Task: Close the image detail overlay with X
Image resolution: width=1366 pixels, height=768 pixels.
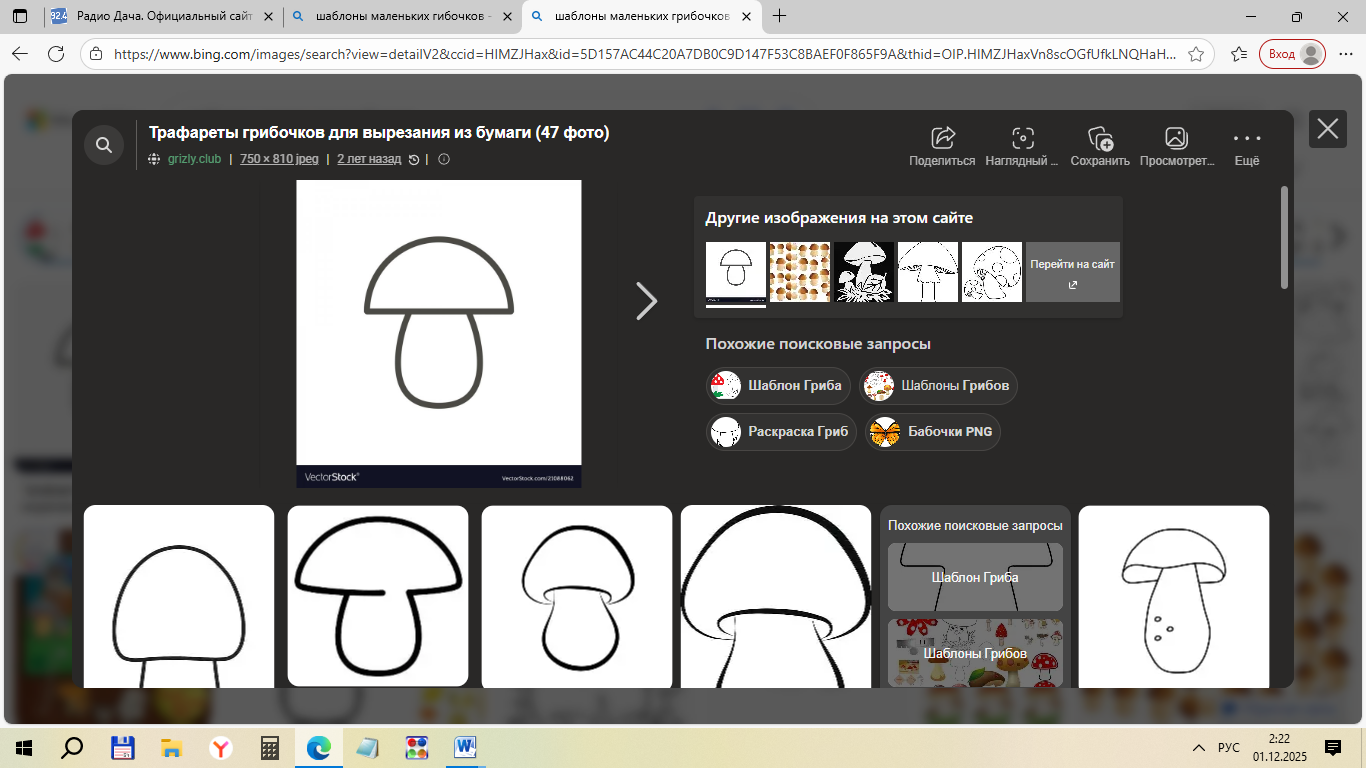Action: (1327, 129)
